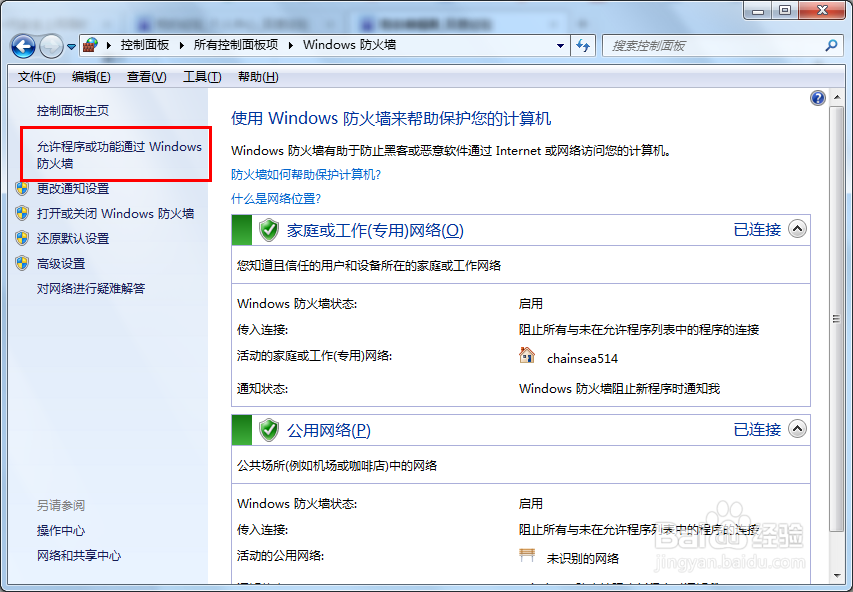Click the shield icon beside 高级设置
The width and height of the screenshot is (853, 592).
(22, 263)
